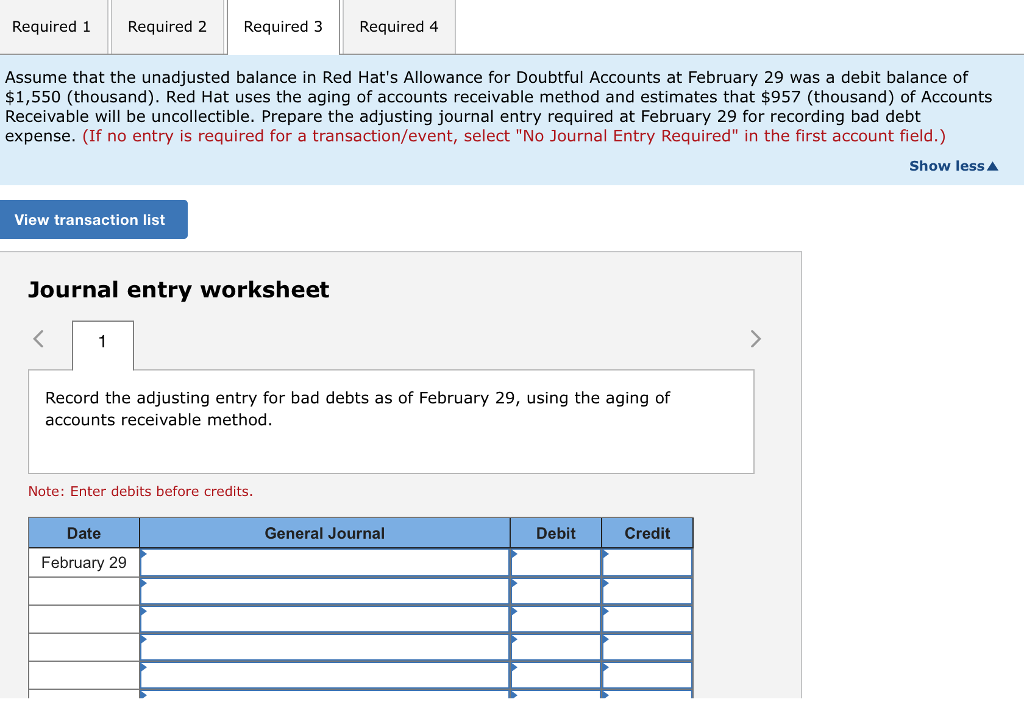The width and height of the screenshot is (1024, 702).
Task: Go to previous journal entry arrow
Action: coord(39,339)
